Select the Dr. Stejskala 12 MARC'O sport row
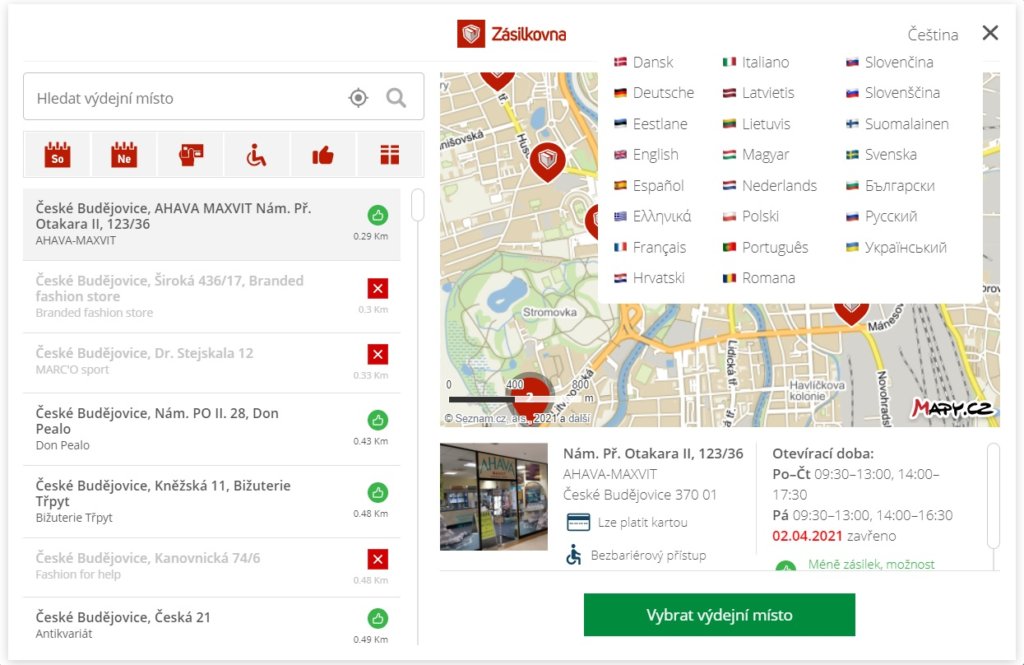Image resolution: width=1024 pixels, height=665 pixels. point(212,363)
